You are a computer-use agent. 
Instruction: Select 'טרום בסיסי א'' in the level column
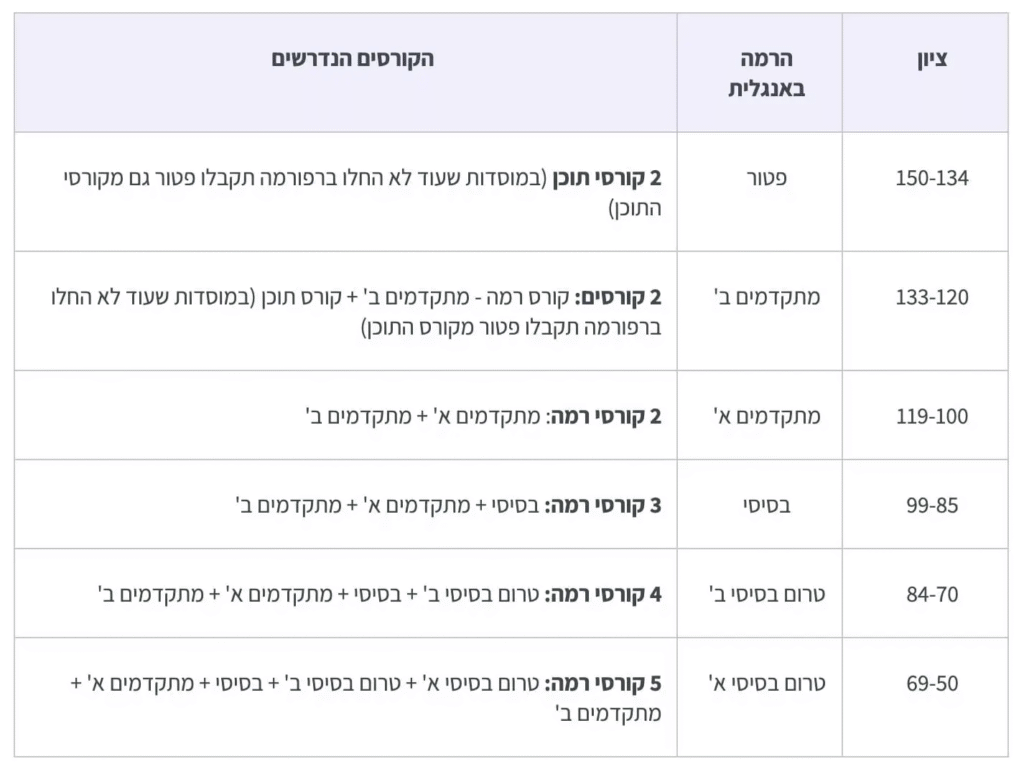(x=767, y=684)
